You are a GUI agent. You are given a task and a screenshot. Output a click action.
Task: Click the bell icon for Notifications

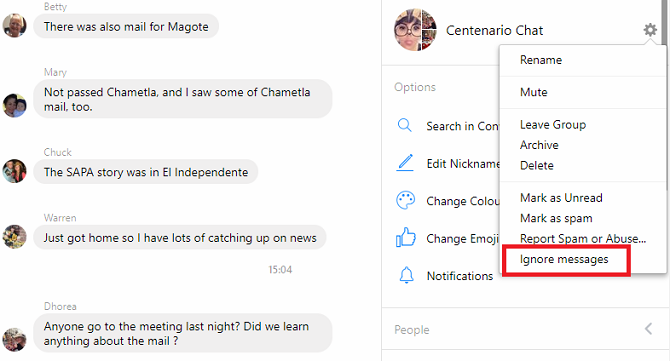point(406,275)
